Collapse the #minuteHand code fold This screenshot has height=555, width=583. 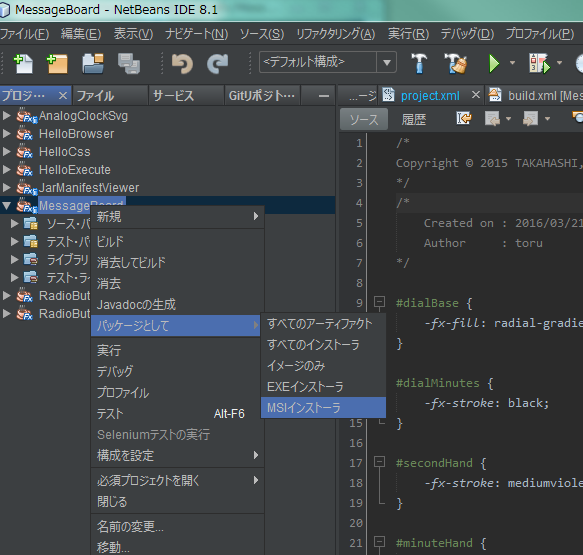379,541
